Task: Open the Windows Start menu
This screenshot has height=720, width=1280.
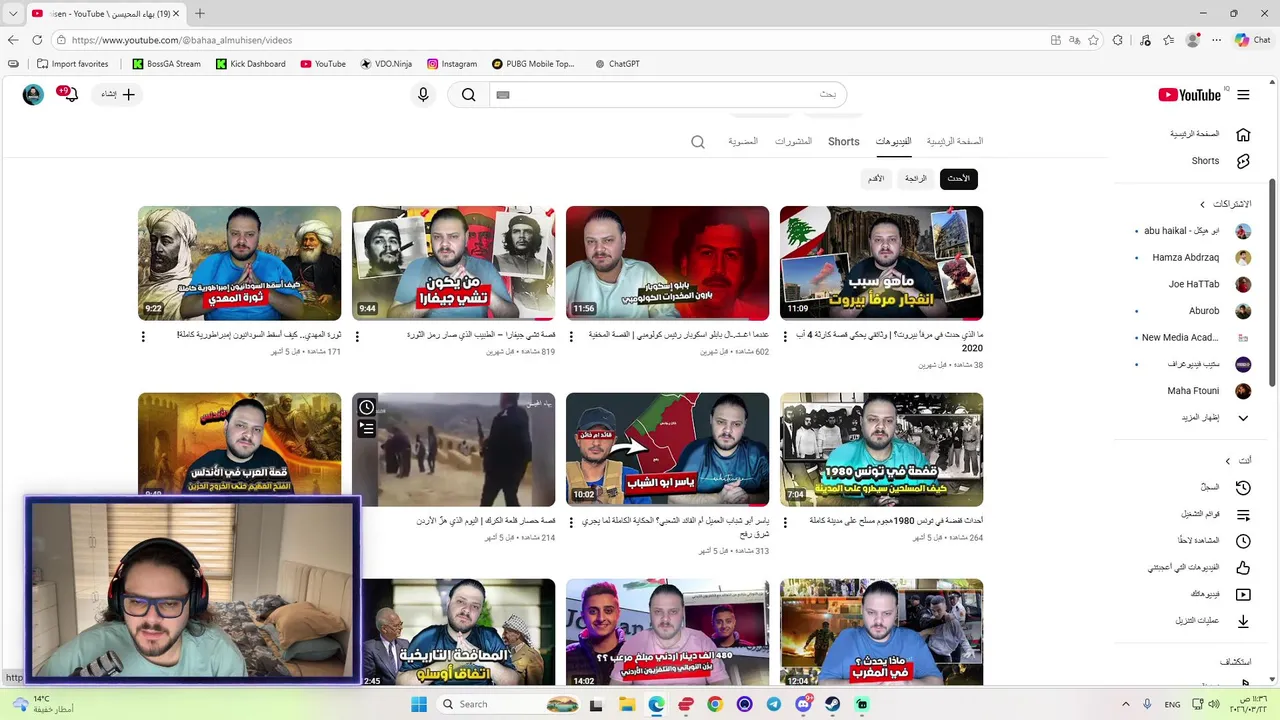Action: [x=420, y=704]
